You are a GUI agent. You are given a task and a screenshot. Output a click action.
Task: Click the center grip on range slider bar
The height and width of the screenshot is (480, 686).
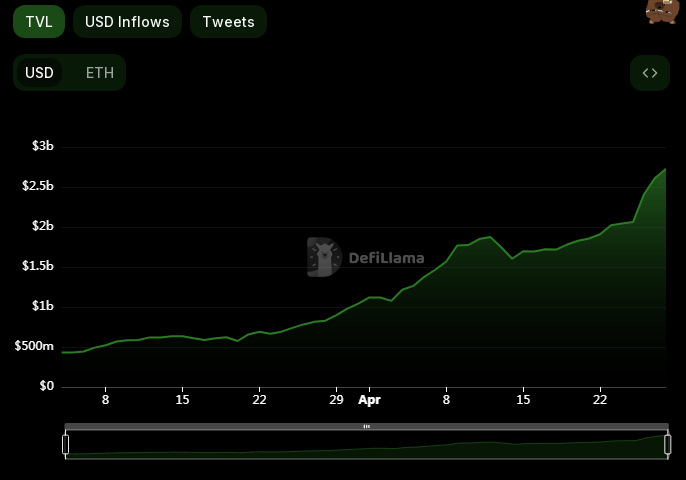pyautogui.click(x=367, y=427)
